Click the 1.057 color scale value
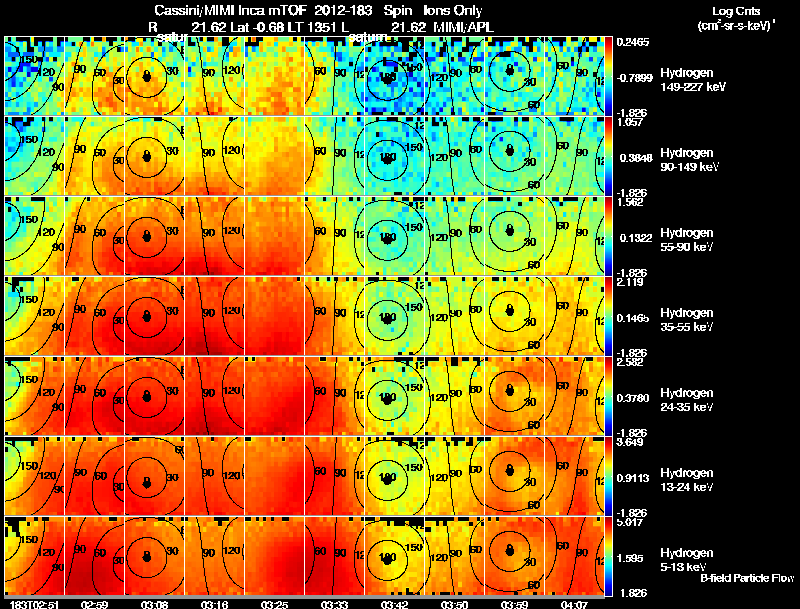Screen dimensions: 800x609 pos(630,122)
